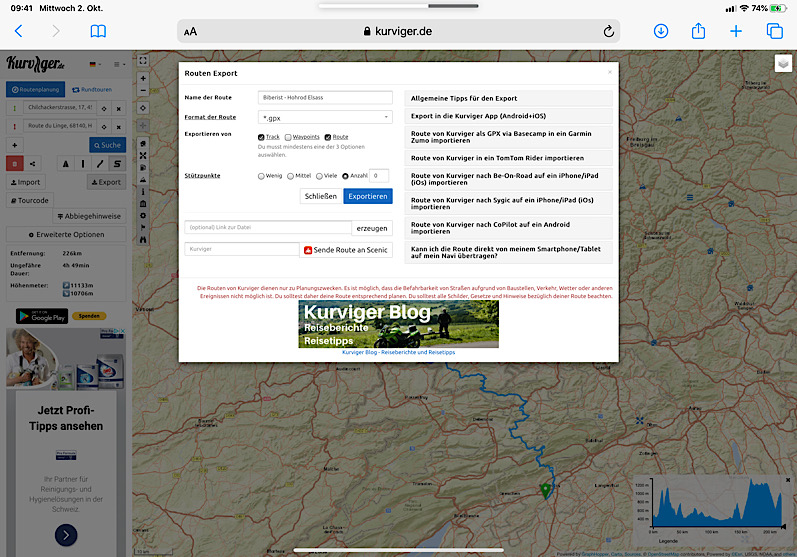
Task: Show the Safari tab overview
Action: tap(775, 31)
